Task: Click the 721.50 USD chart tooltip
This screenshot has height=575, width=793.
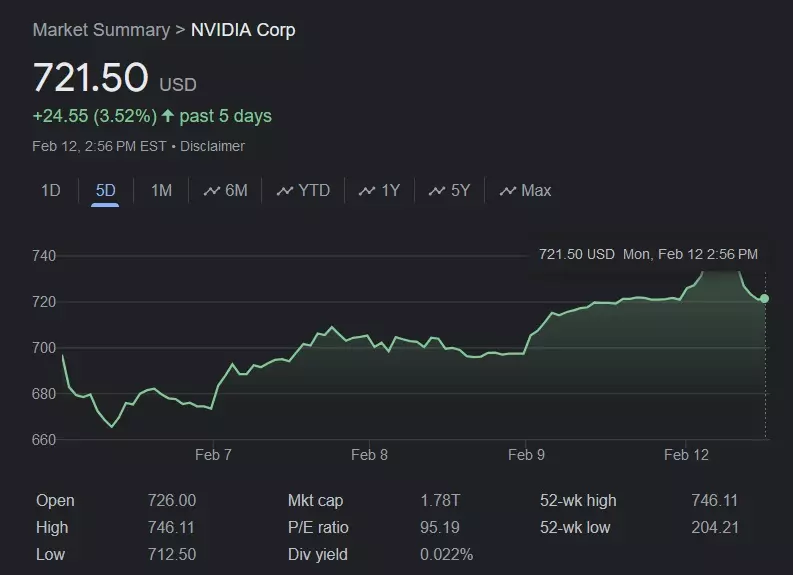Action: pyautogui.click(x=648, y=254)
